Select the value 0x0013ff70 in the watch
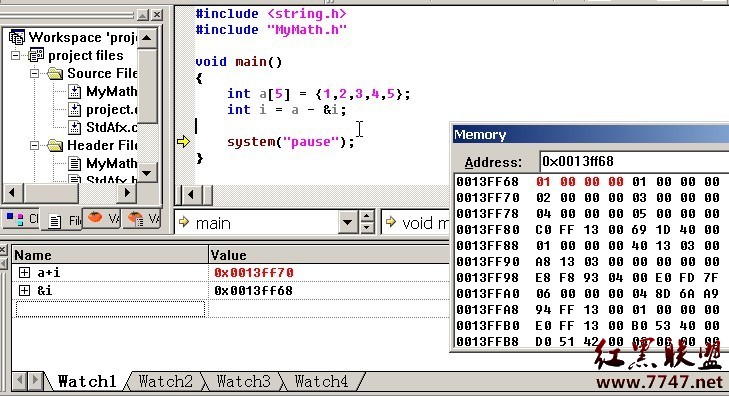Viewport: 729px width, 396px height. coord(254,272)
